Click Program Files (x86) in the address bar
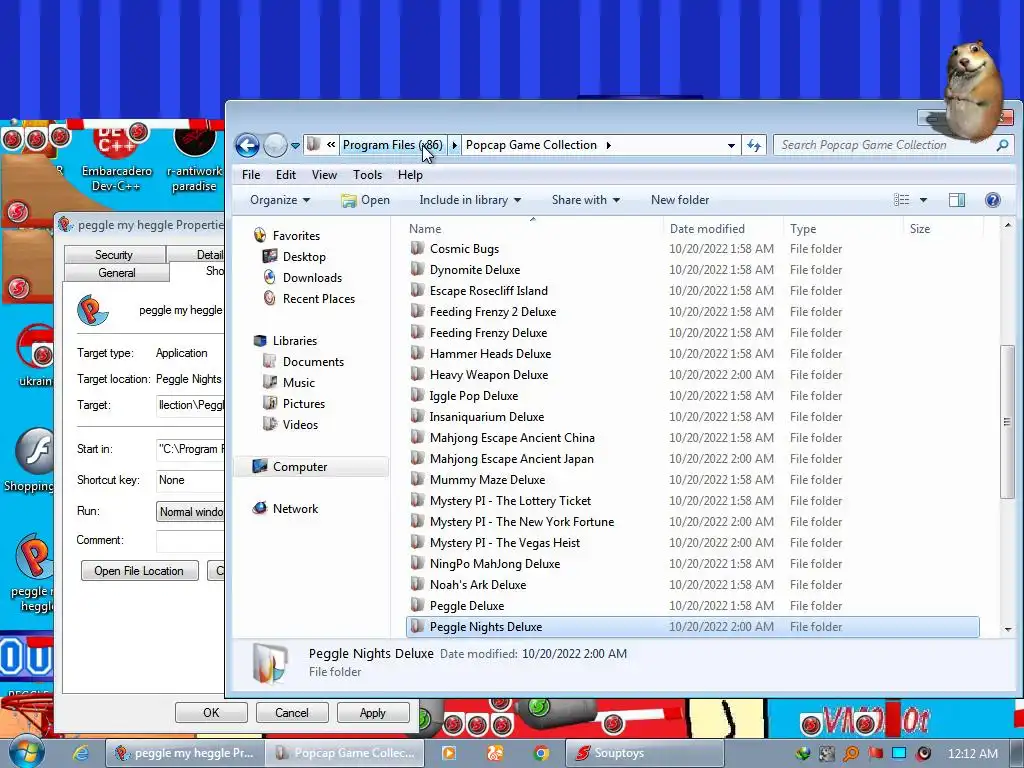Screen dimensions: 1024x768 392,145
